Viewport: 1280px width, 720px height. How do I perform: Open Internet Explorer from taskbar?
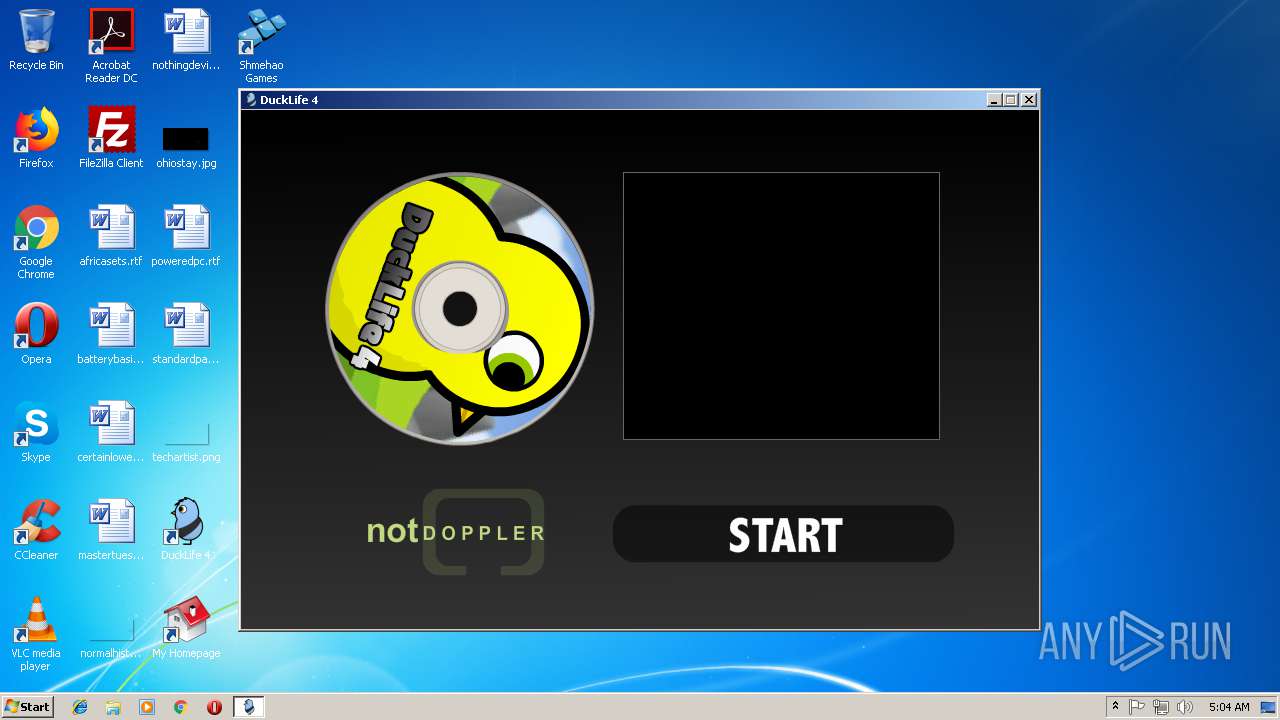(x=80, y=707)
